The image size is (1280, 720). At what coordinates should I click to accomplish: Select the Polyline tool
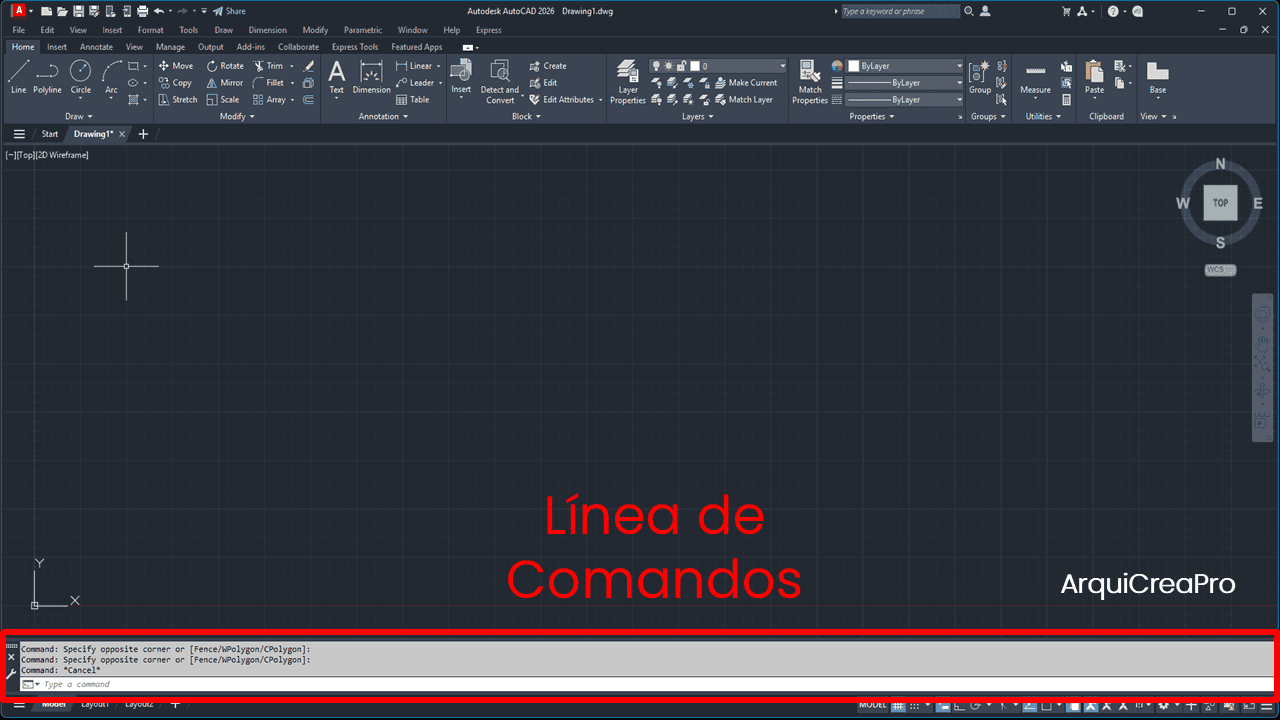click(47, 77)
